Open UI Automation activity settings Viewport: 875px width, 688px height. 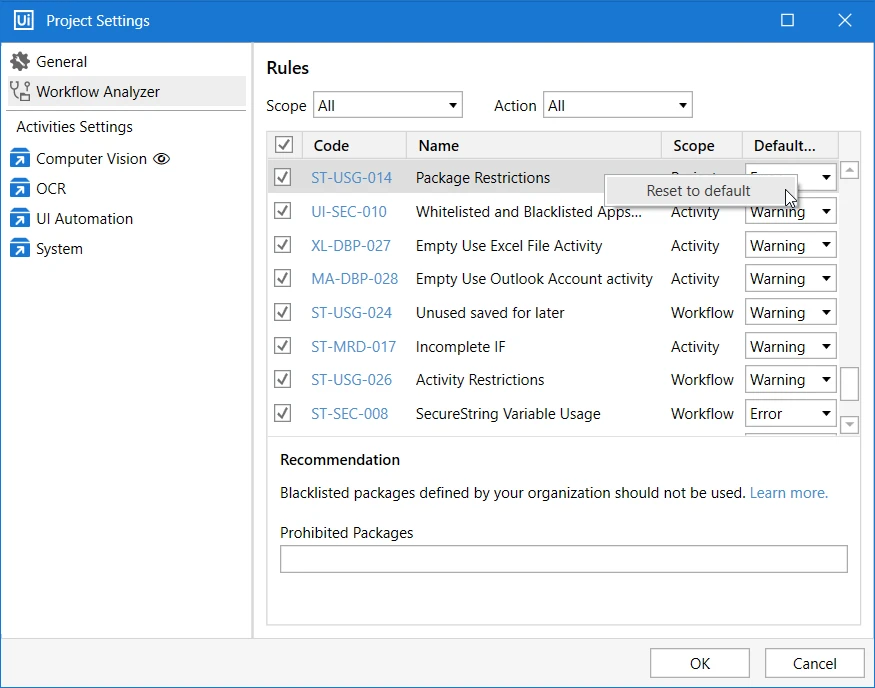click(85, 219)
